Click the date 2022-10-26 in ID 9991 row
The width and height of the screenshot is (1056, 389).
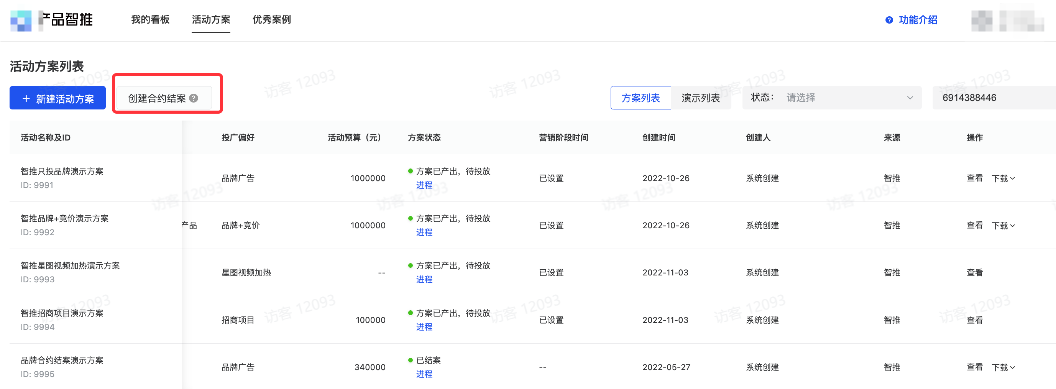pos(665,178)
